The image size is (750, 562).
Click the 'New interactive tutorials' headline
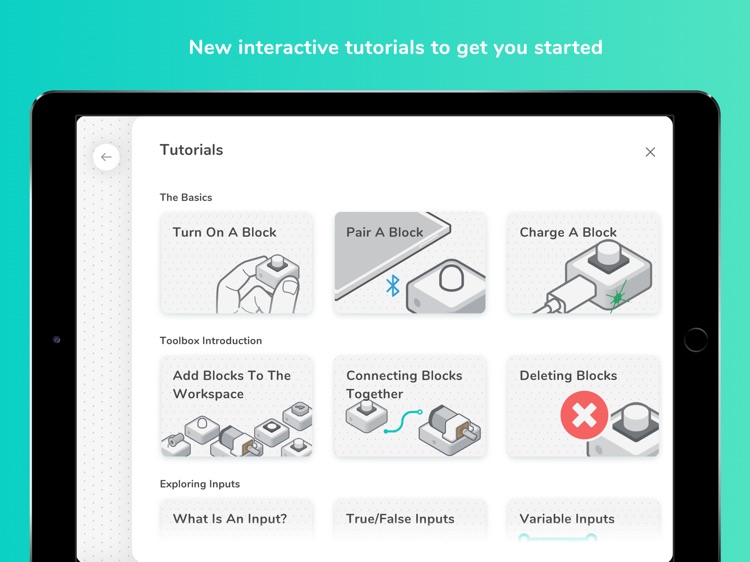(396, 47)
